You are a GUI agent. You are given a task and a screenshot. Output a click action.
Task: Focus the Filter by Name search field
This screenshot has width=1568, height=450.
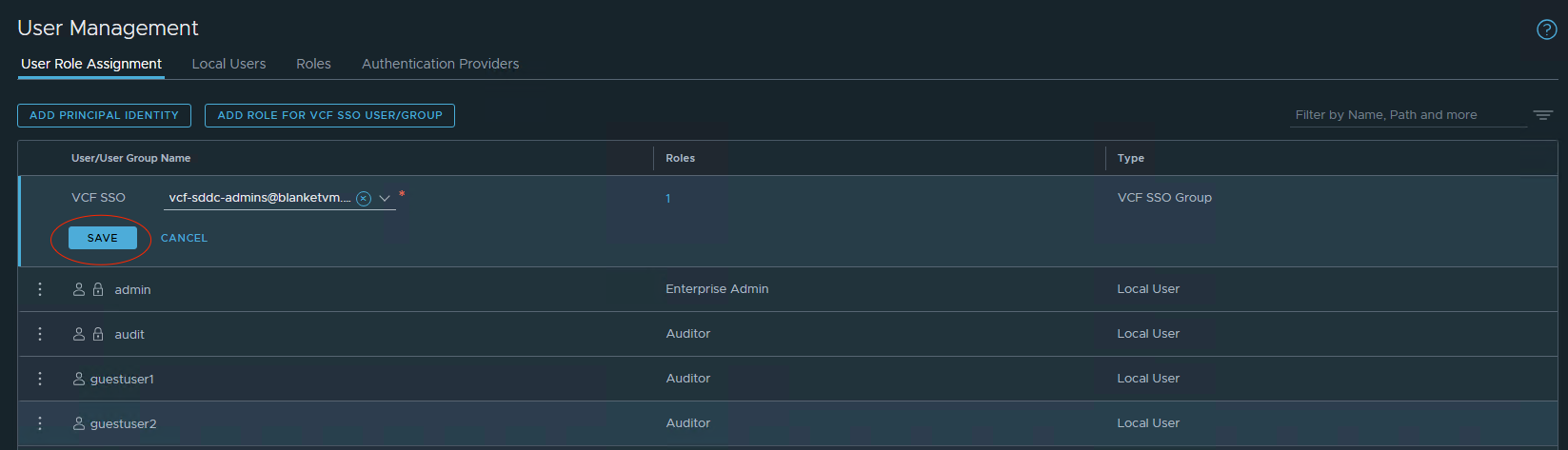tap(1407, 115)
